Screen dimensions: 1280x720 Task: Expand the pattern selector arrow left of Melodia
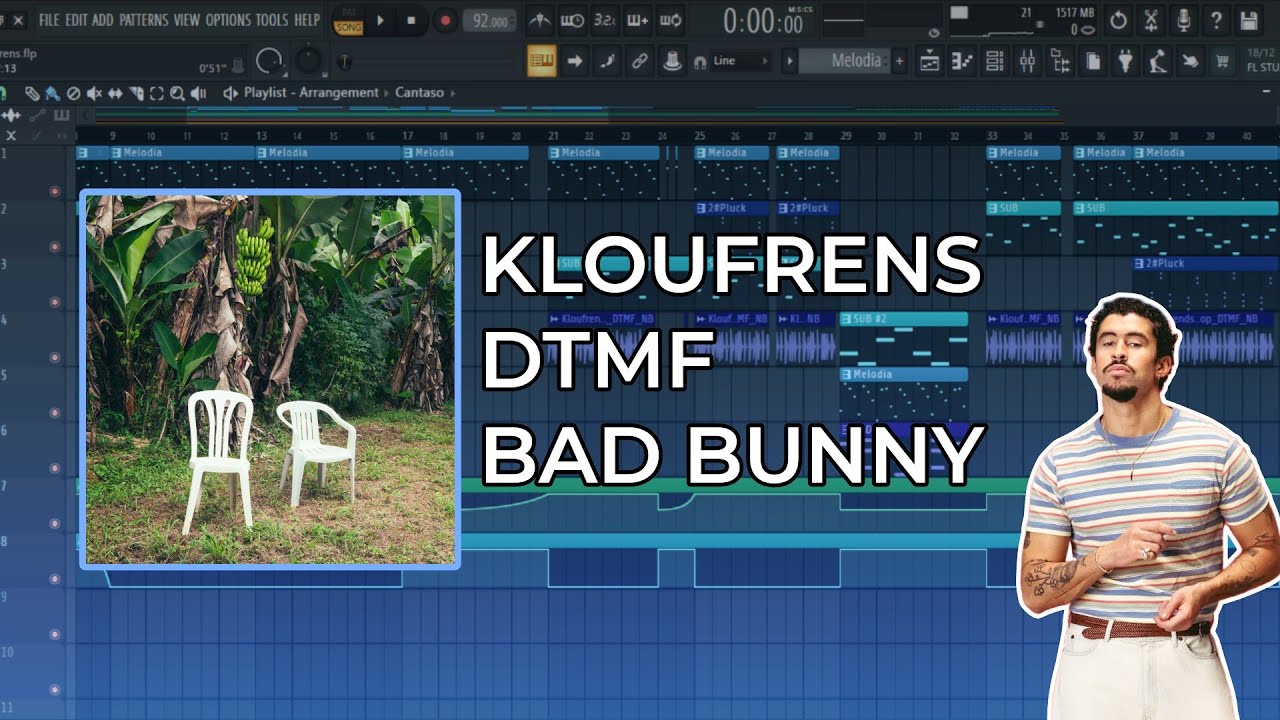[x=789, y=61]
